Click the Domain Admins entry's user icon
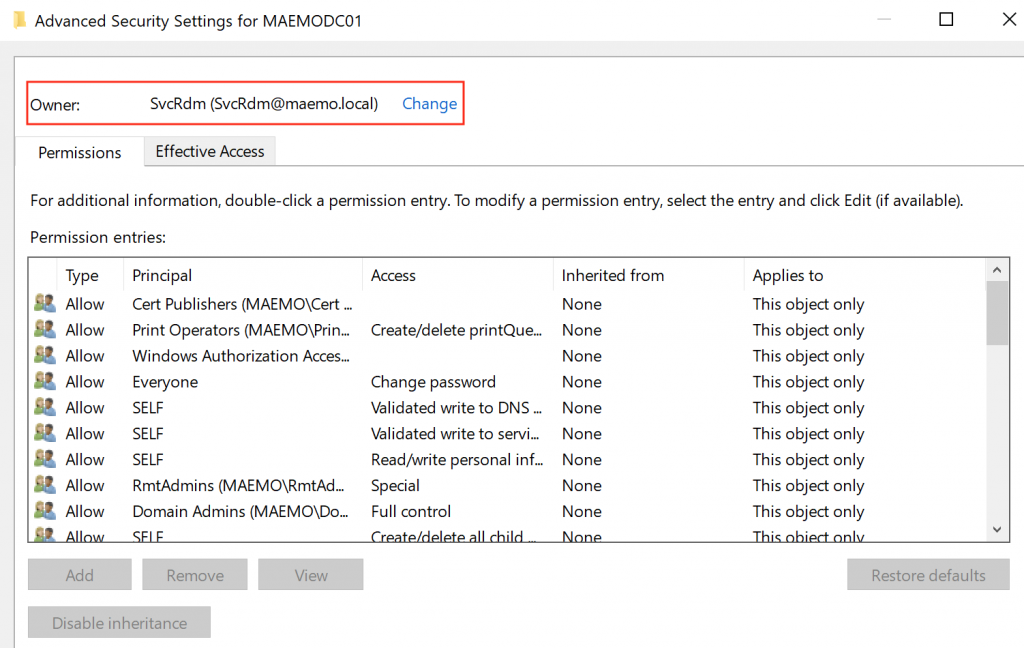The width and height of the screenshot is (1024, 648). click(44, 511)
